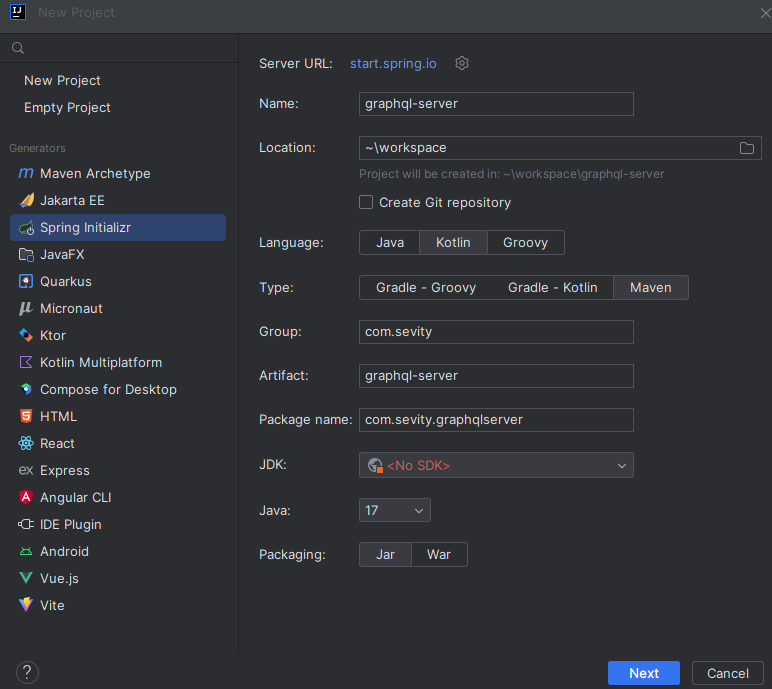Click the Group field com.sevity
Image resolution: width=772 pixels, height=689 pixels.
click(496, 332)
